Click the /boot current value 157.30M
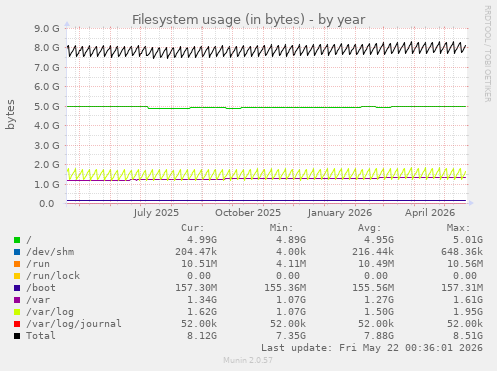 pyautogui.click(x=196, y=288)
